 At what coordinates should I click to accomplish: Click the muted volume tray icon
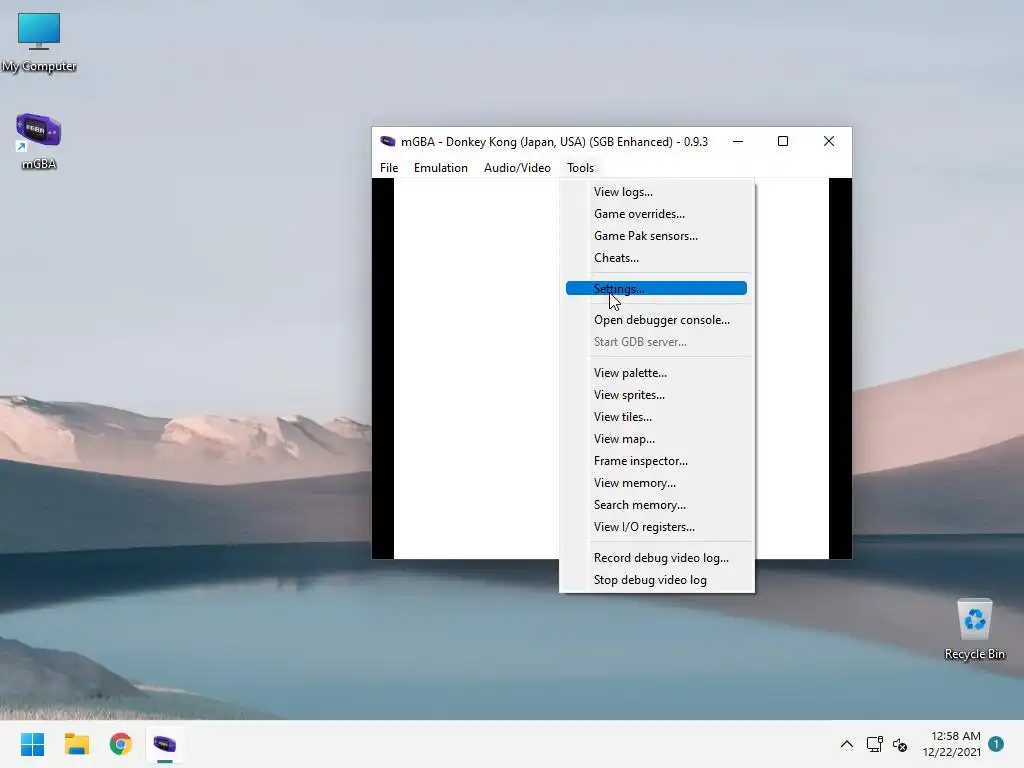click(900, 744)
